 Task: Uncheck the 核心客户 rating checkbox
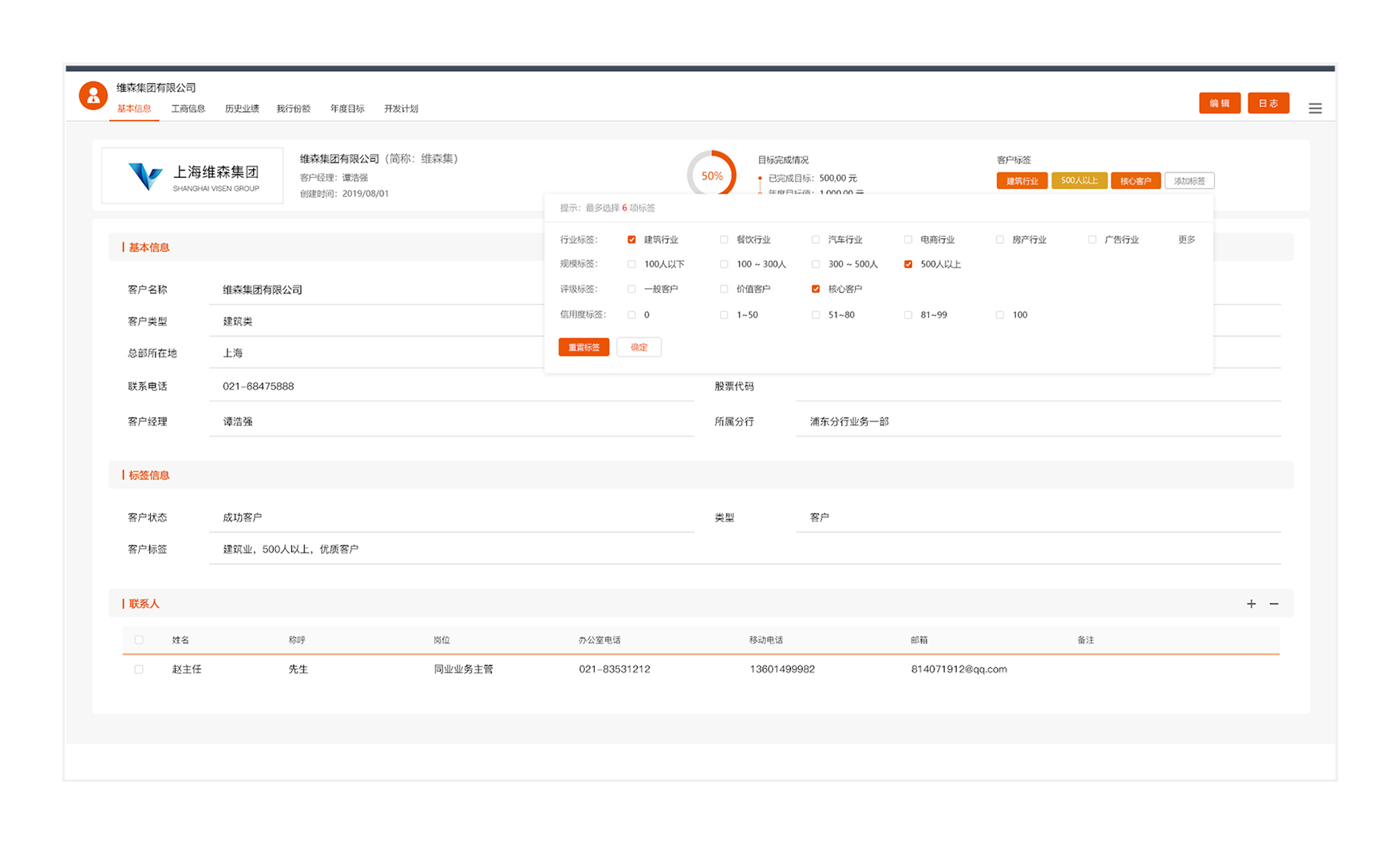(x=816, y=289)
